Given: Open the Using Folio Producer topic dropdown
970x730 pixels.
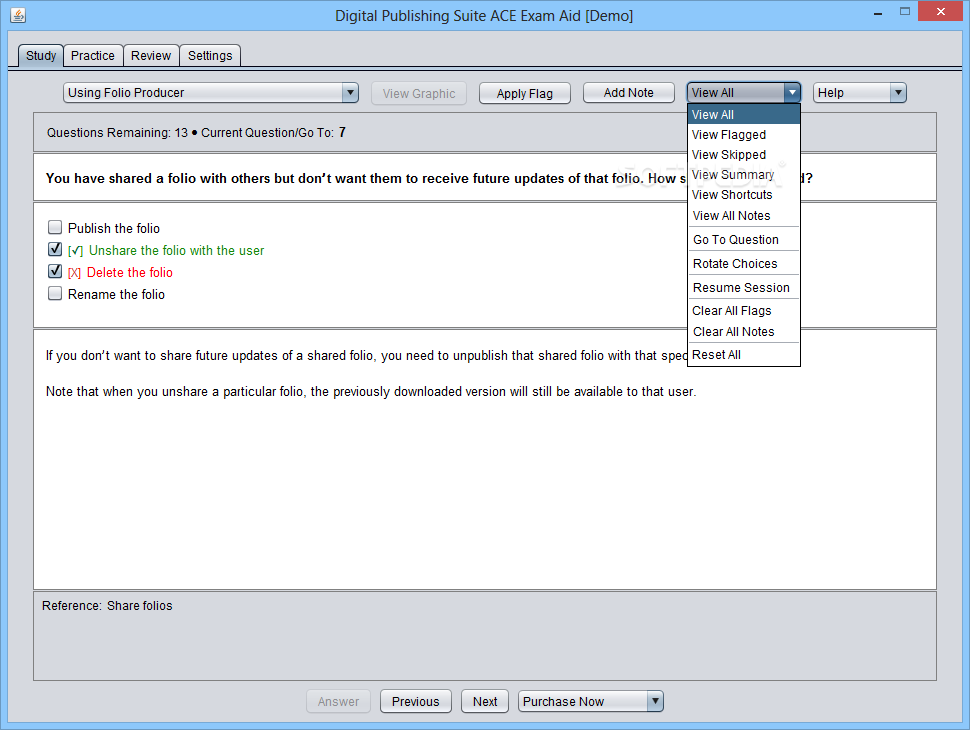Looking at the screenshot, I should (x=211, y=93).
